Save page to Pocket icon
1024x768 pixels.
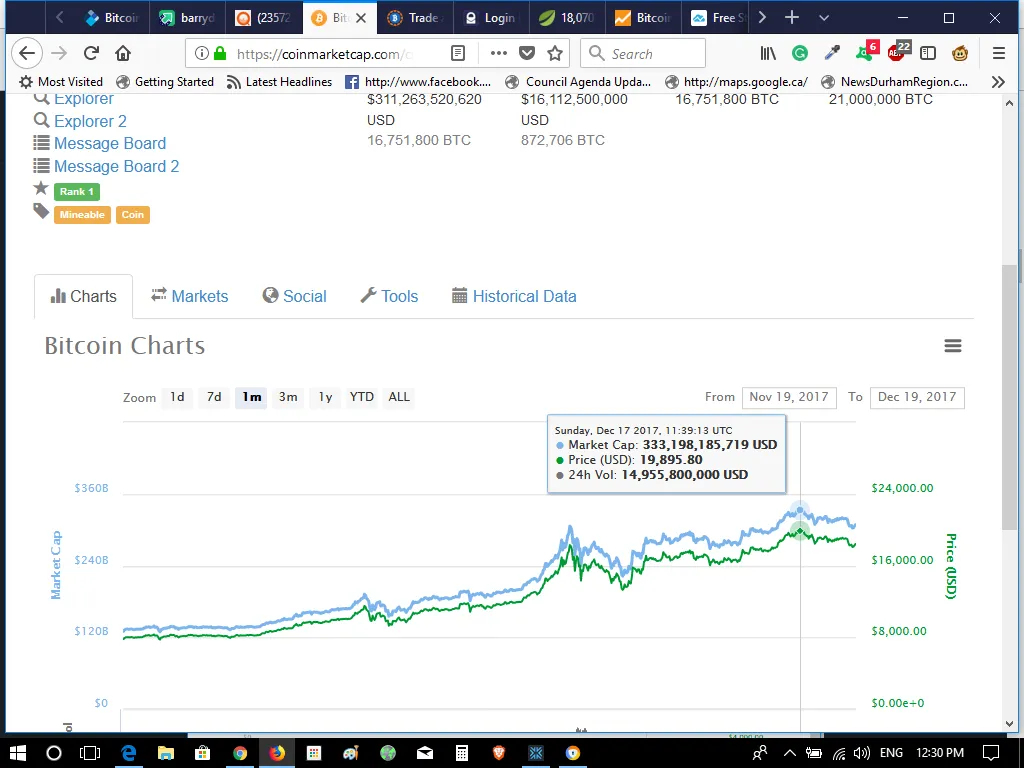click(527, 54)
